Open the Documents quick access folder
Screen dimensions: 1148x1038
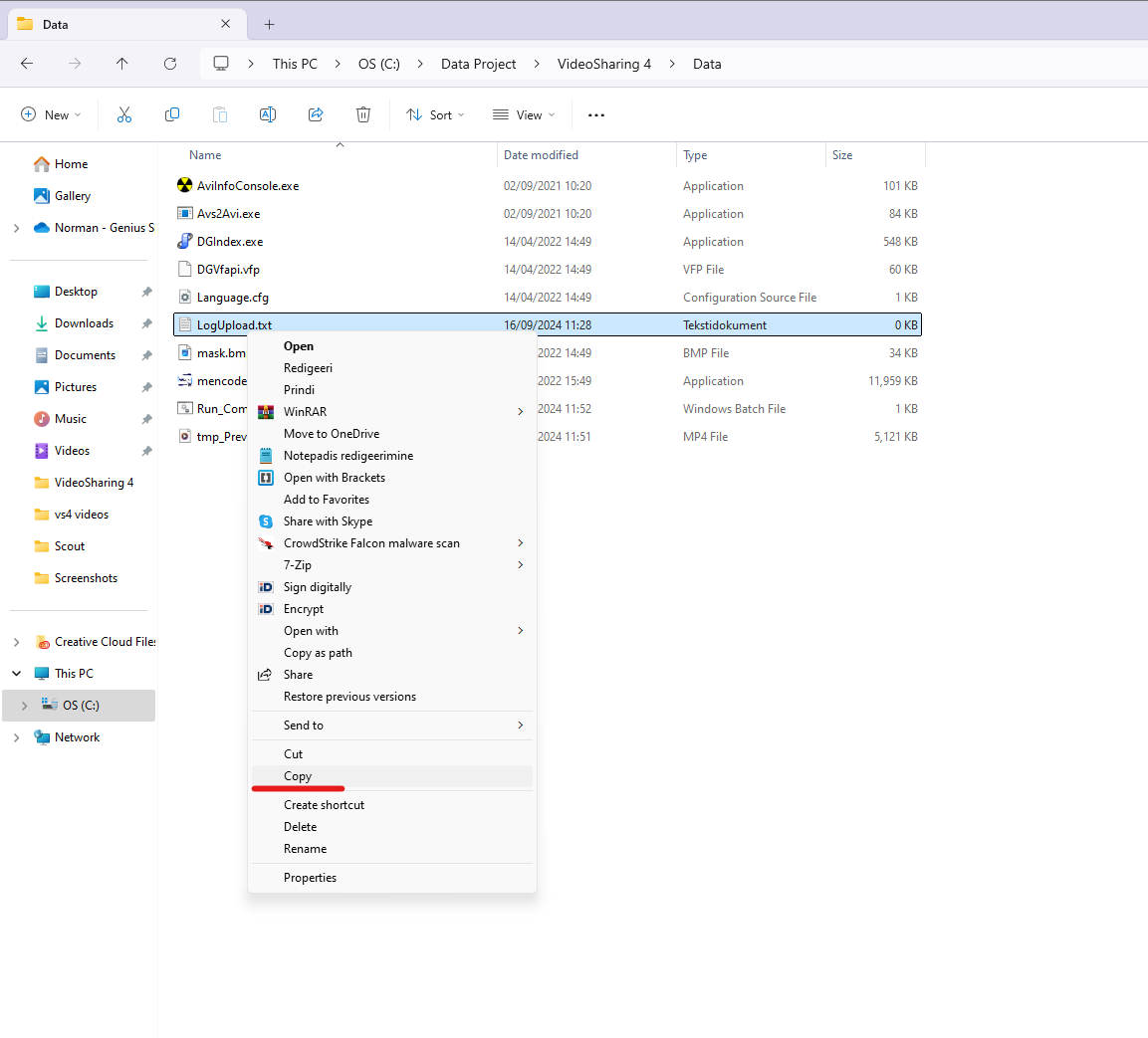tap(85, 355)
